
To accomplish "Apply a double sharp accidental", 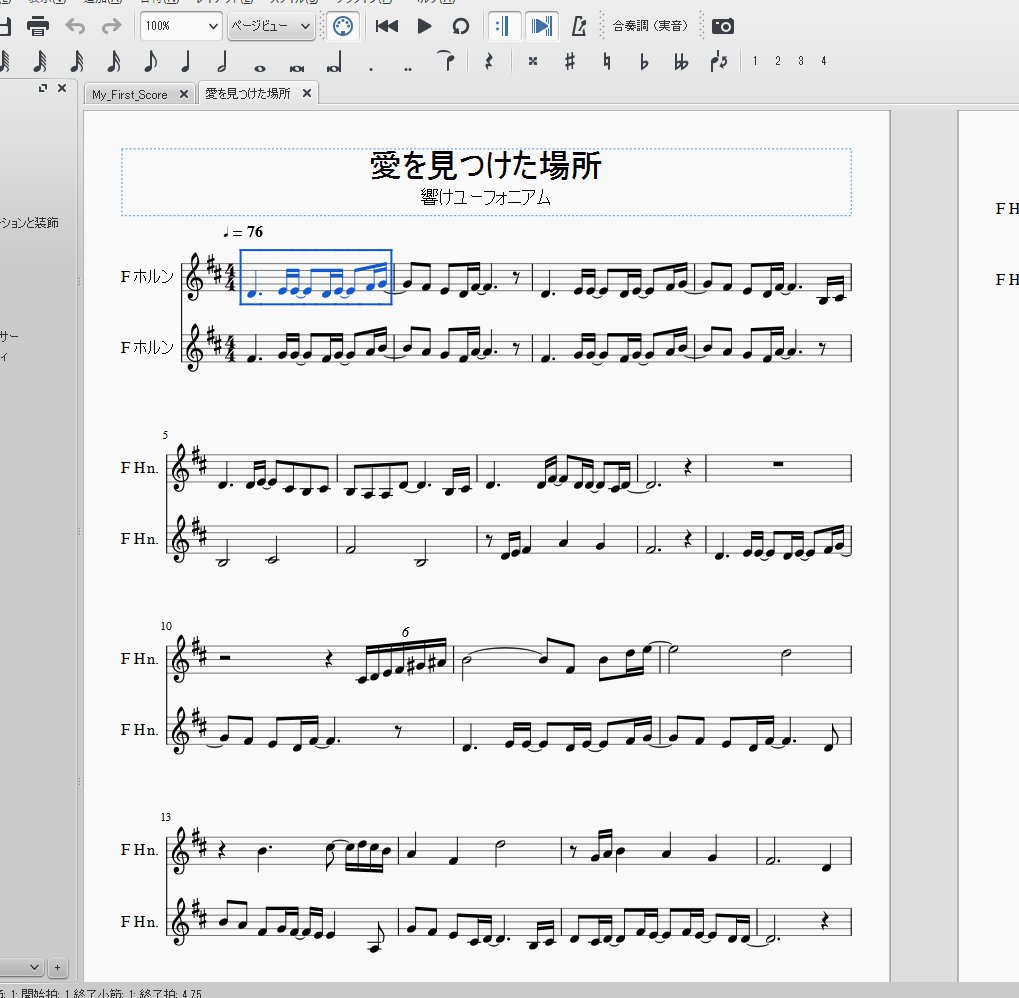I will [x=533, y=61].
